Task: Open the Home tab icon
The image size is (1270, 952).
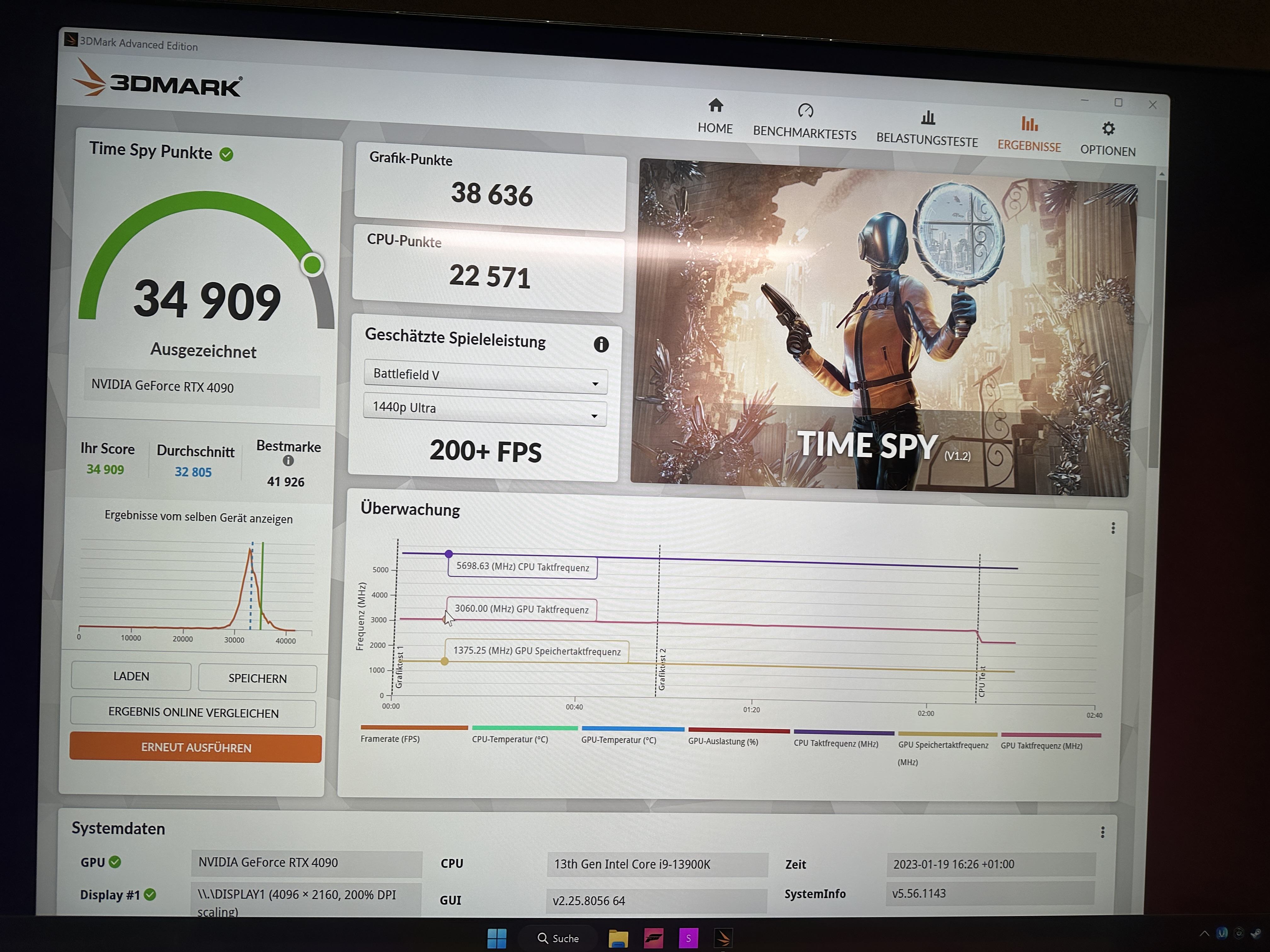Action: [715, 105]
